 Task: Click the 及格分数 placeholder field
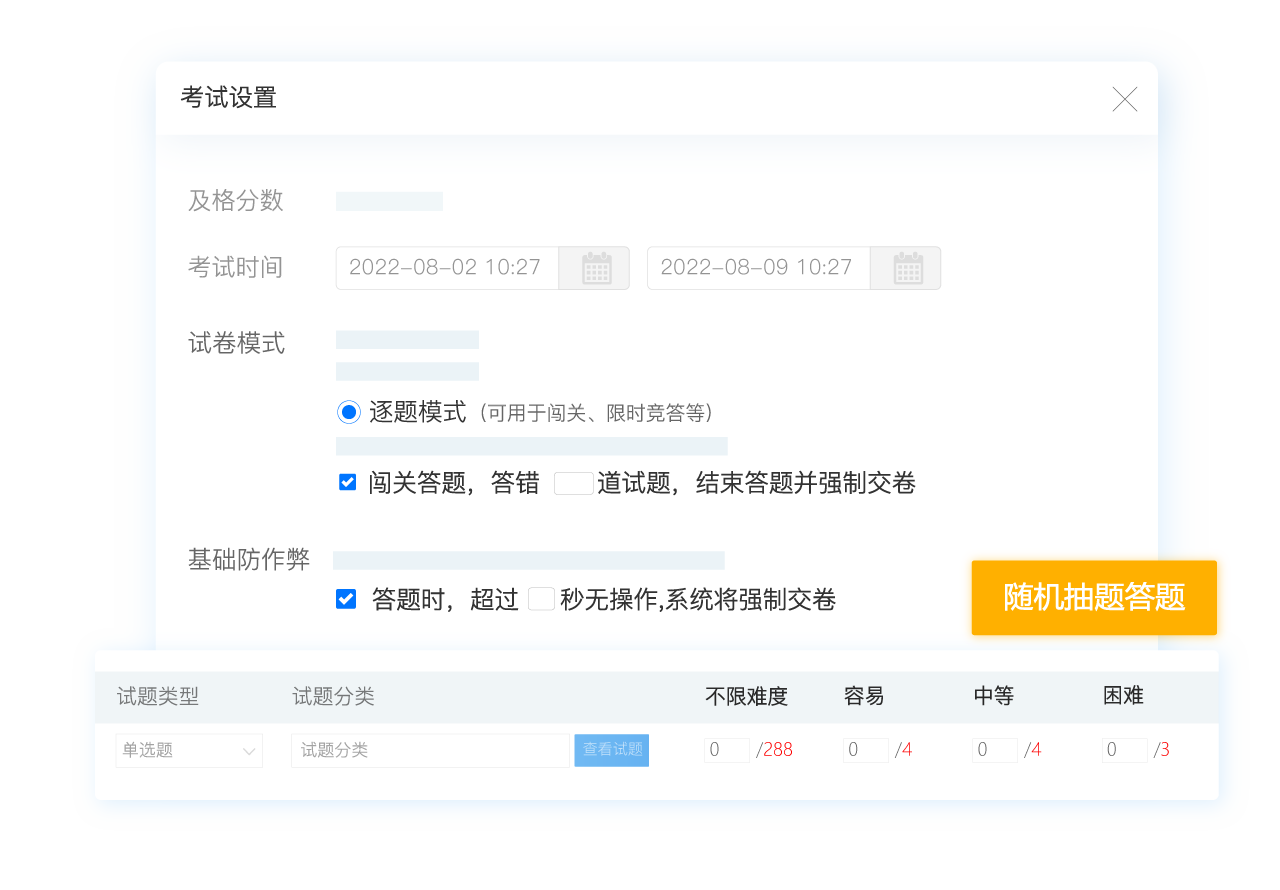coord(389,201)
